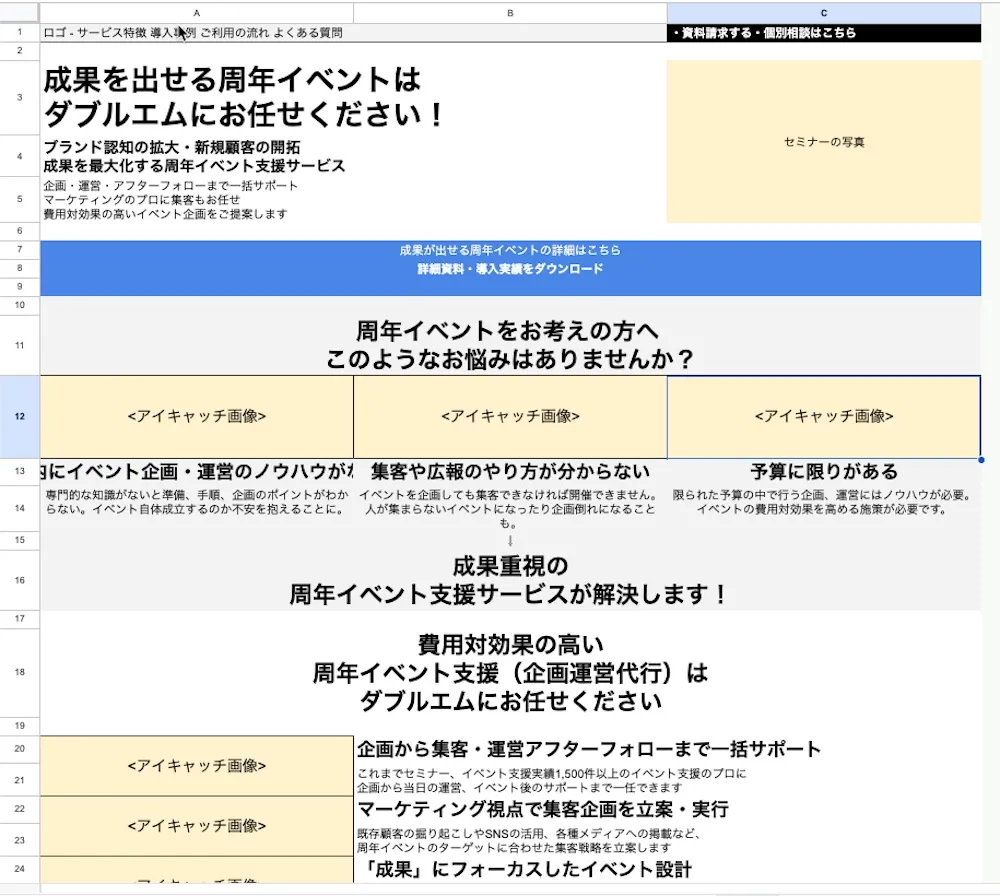Click アイキャッチ画像 cell in column A row 12
Image resolution: width=1000 pixels, height=896 pixels.
[196, 416]
